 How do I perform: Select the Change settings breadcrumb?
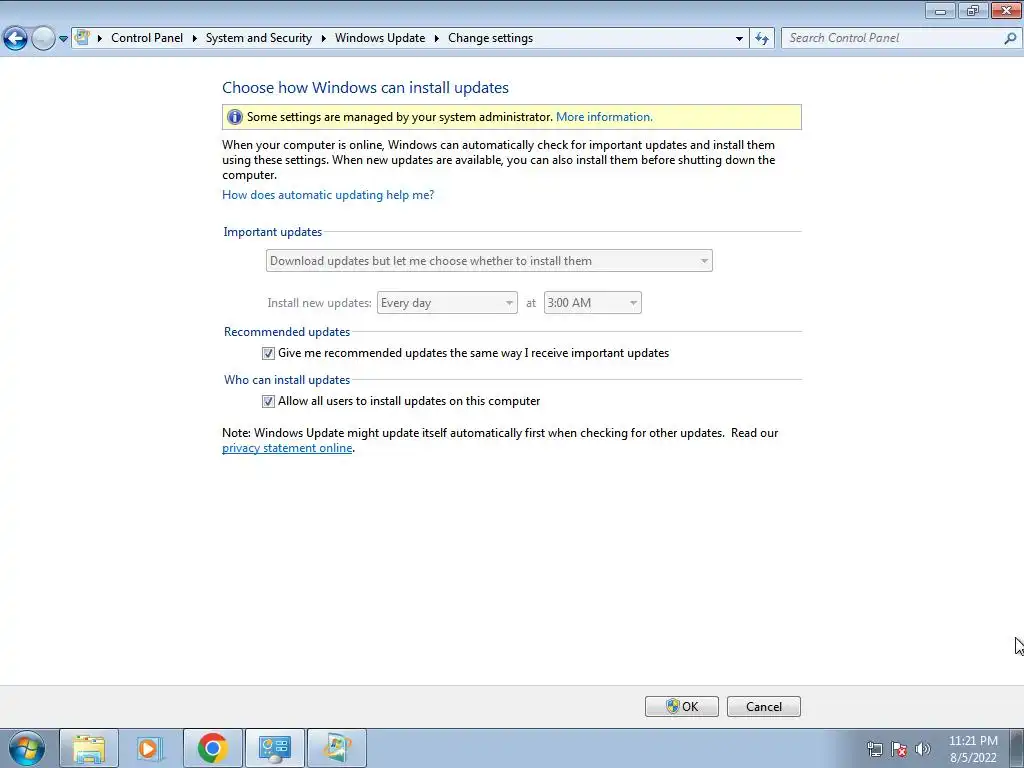tap(490, 38)
